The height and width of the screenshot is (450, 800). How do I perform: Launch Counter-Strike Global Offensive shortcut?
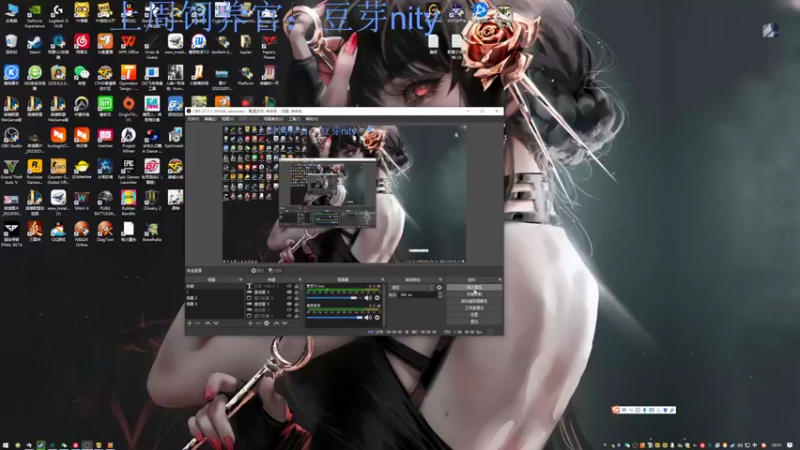tap(58, 171)
